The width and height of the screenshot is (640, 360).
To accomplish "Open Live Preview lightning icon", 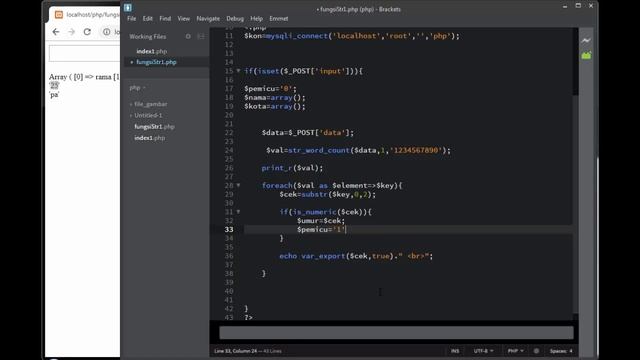I will [x=586, y=40].
